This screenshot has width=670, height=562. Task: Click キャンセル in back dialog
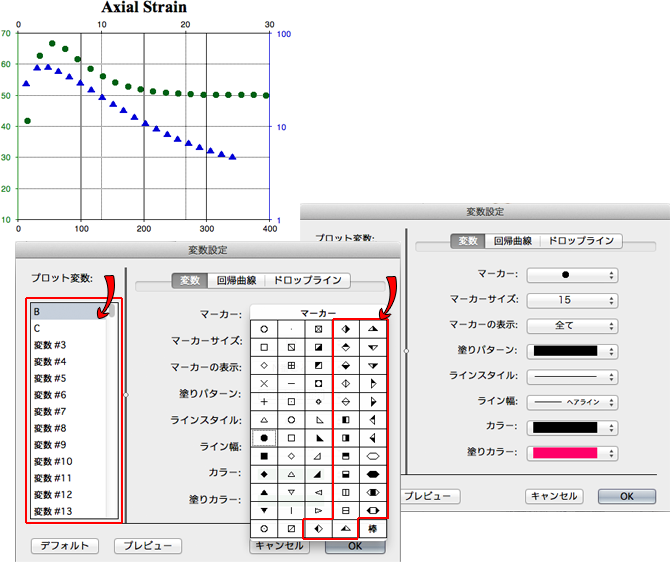[554, 496]
